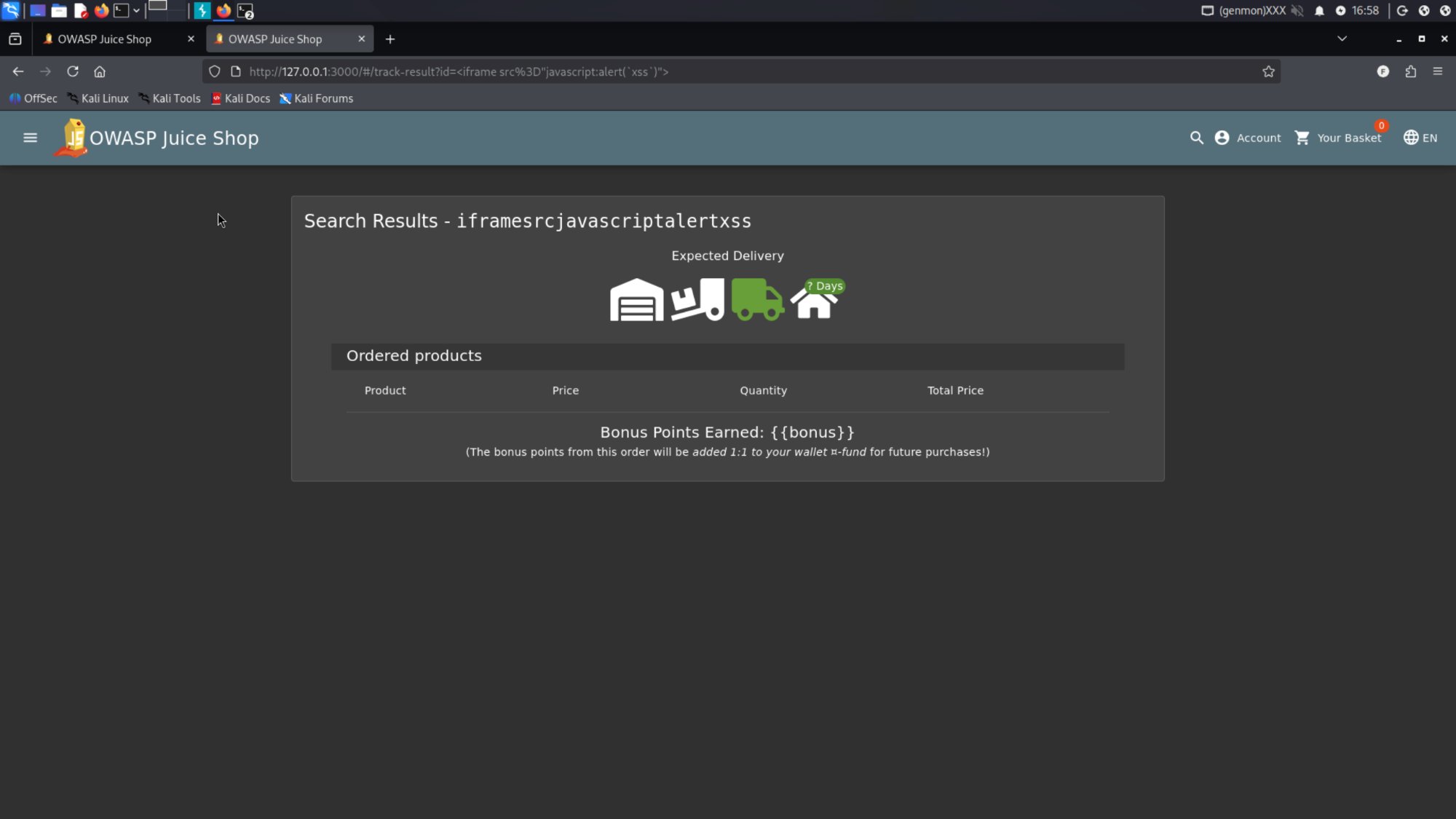The width and height of the screenshot is (1456, 819).
Task: Open Your Basket
Action: point(1337,138)
